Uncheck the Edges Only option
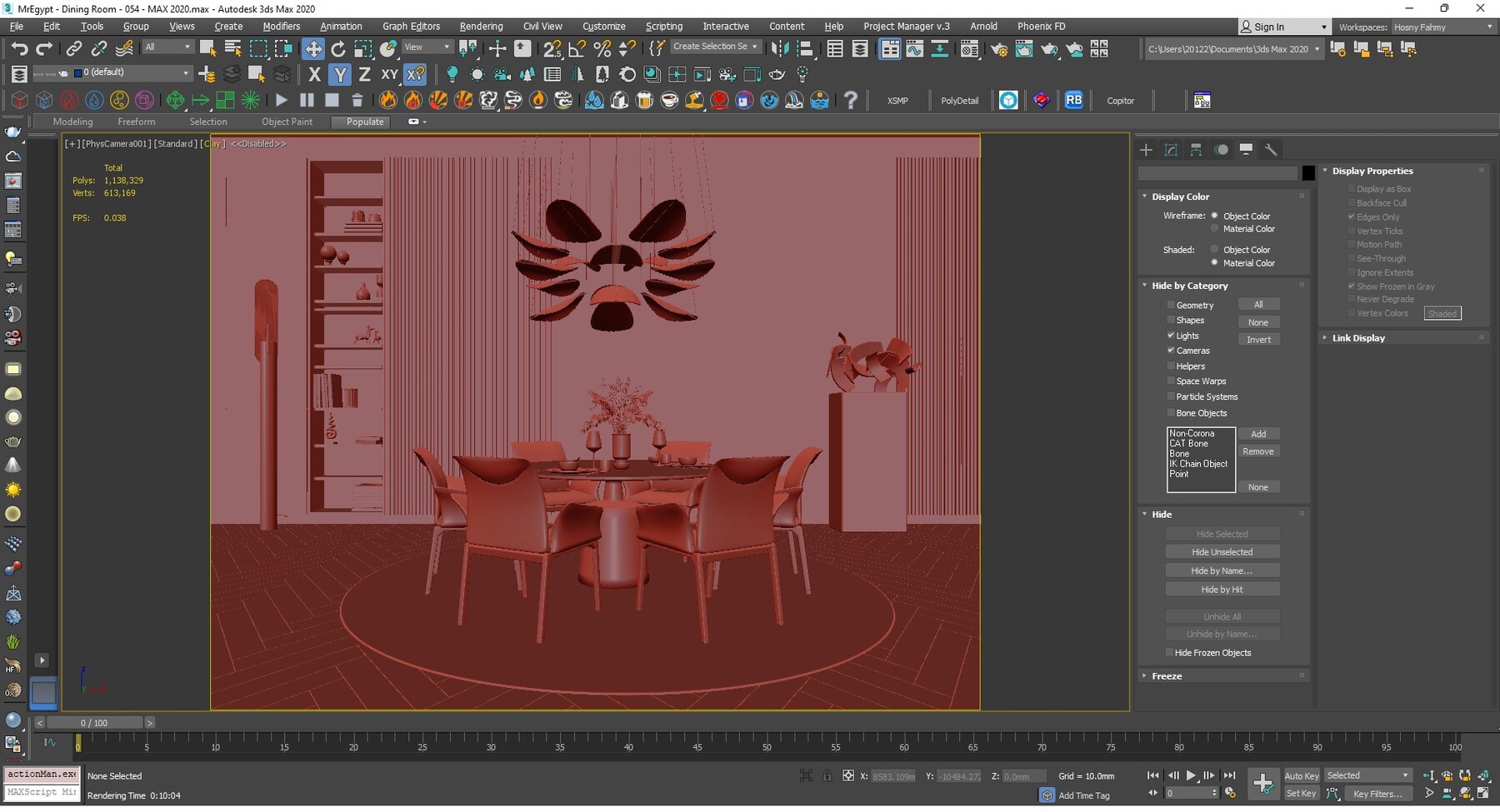This screenshot has width=1500, height=812. (1352, 217)
